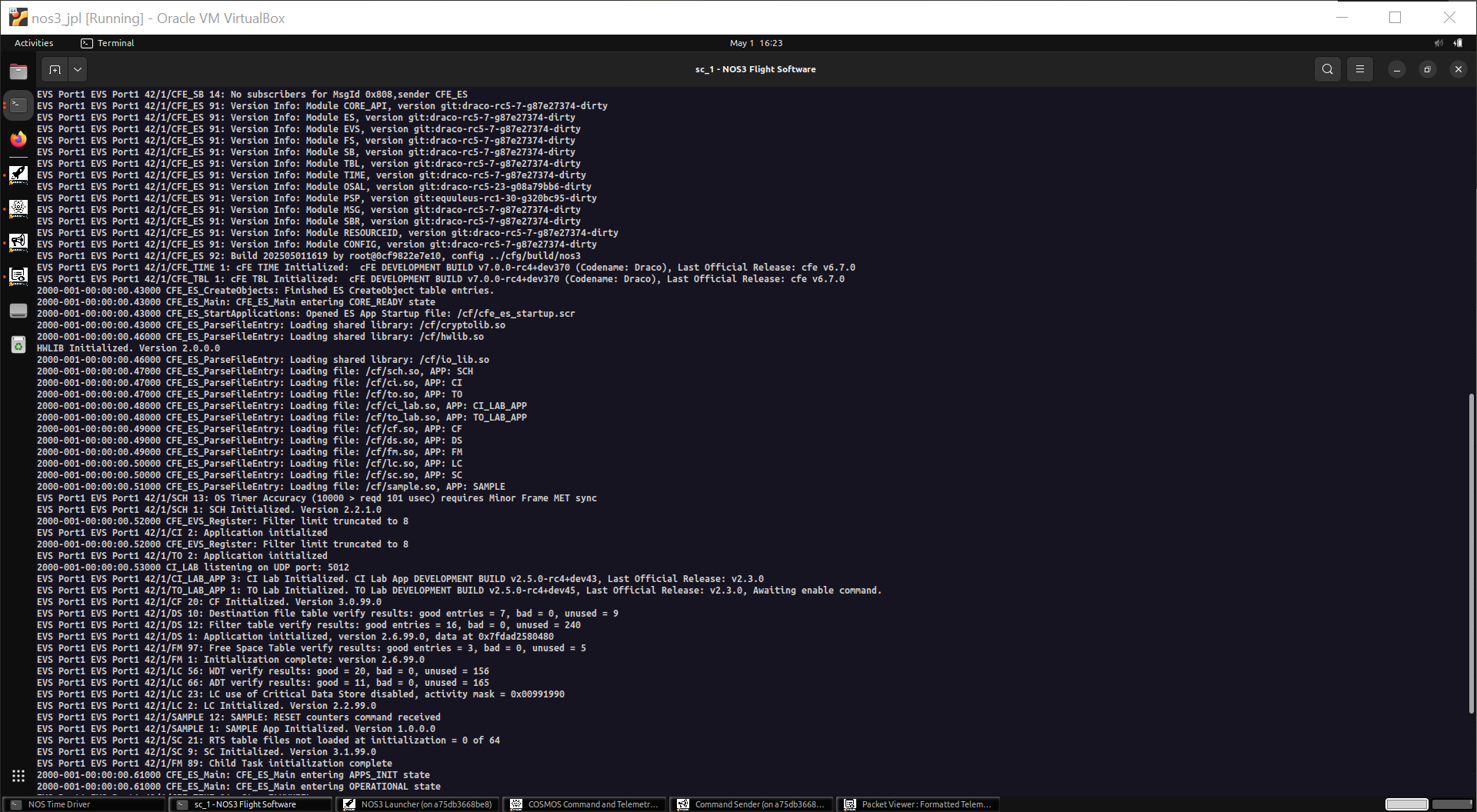1477x812 pixels.
Task: Show the applications grid
Action: (x=18, y=776)
